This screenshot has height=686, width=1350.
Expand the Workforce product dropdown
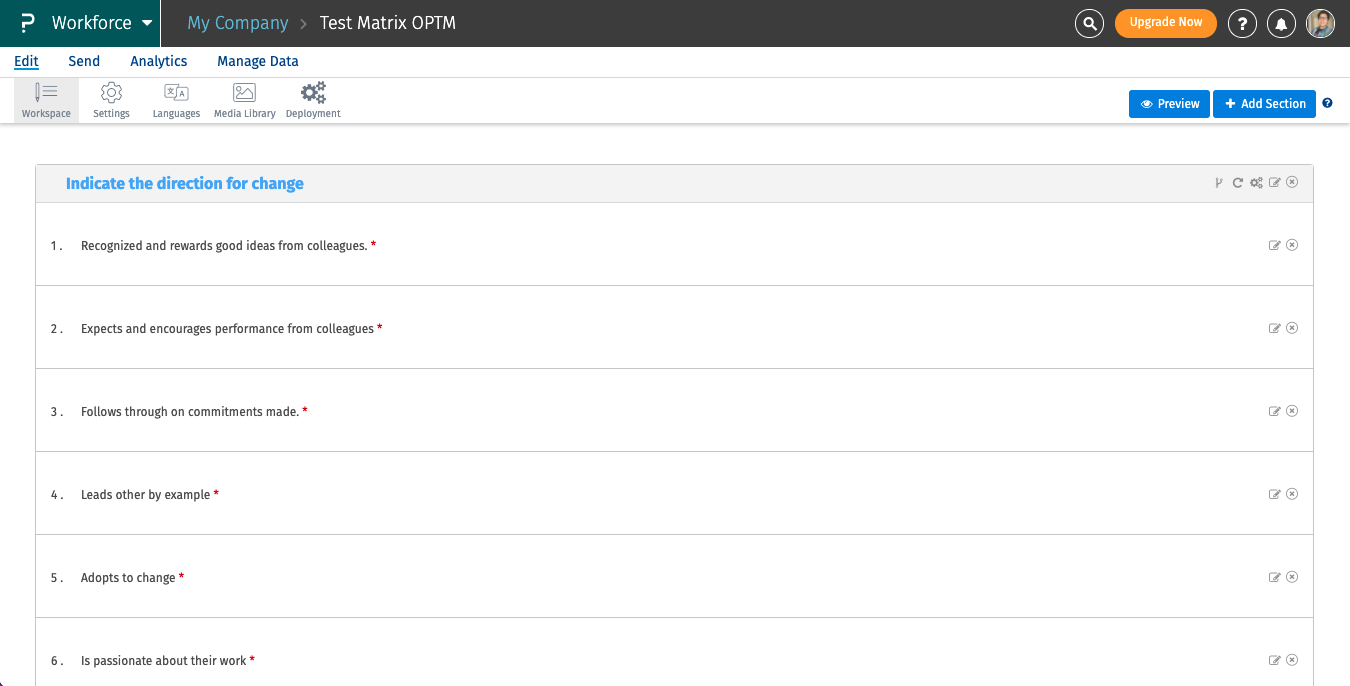148,23
